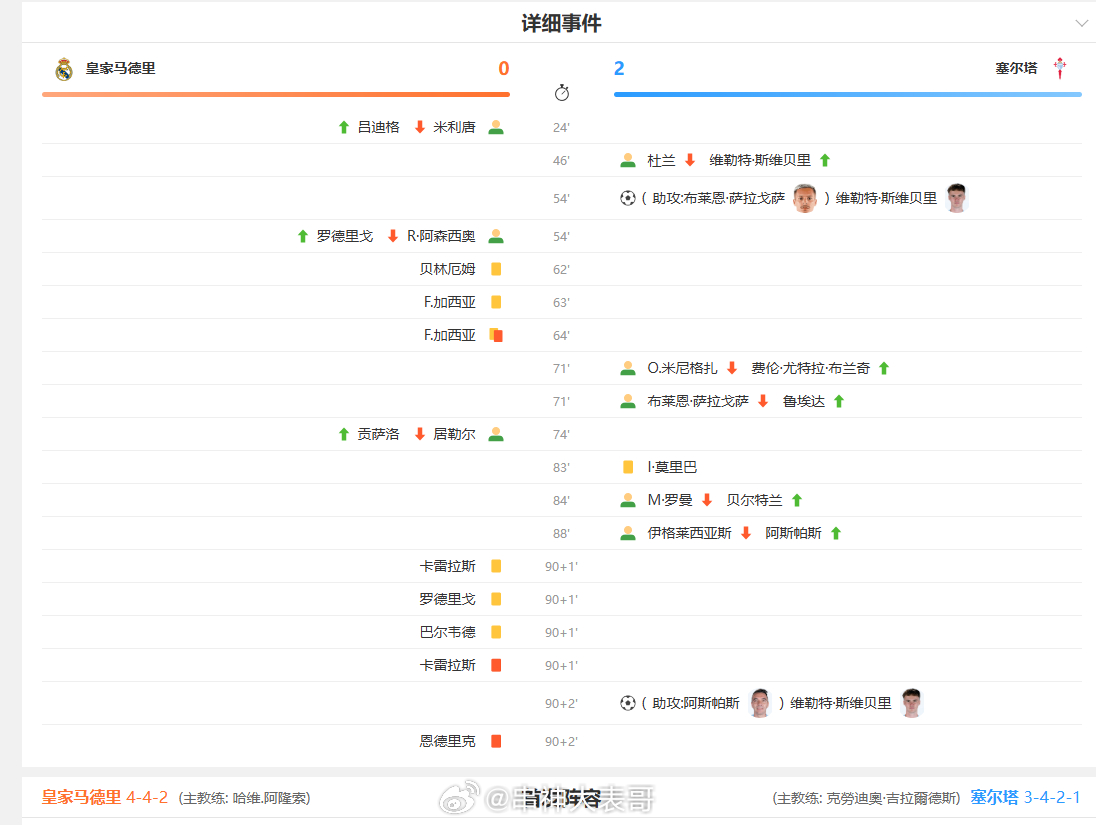
Task: Click substitution icon beside 杜兰 at 46'
Action: [x=628, y=160]
